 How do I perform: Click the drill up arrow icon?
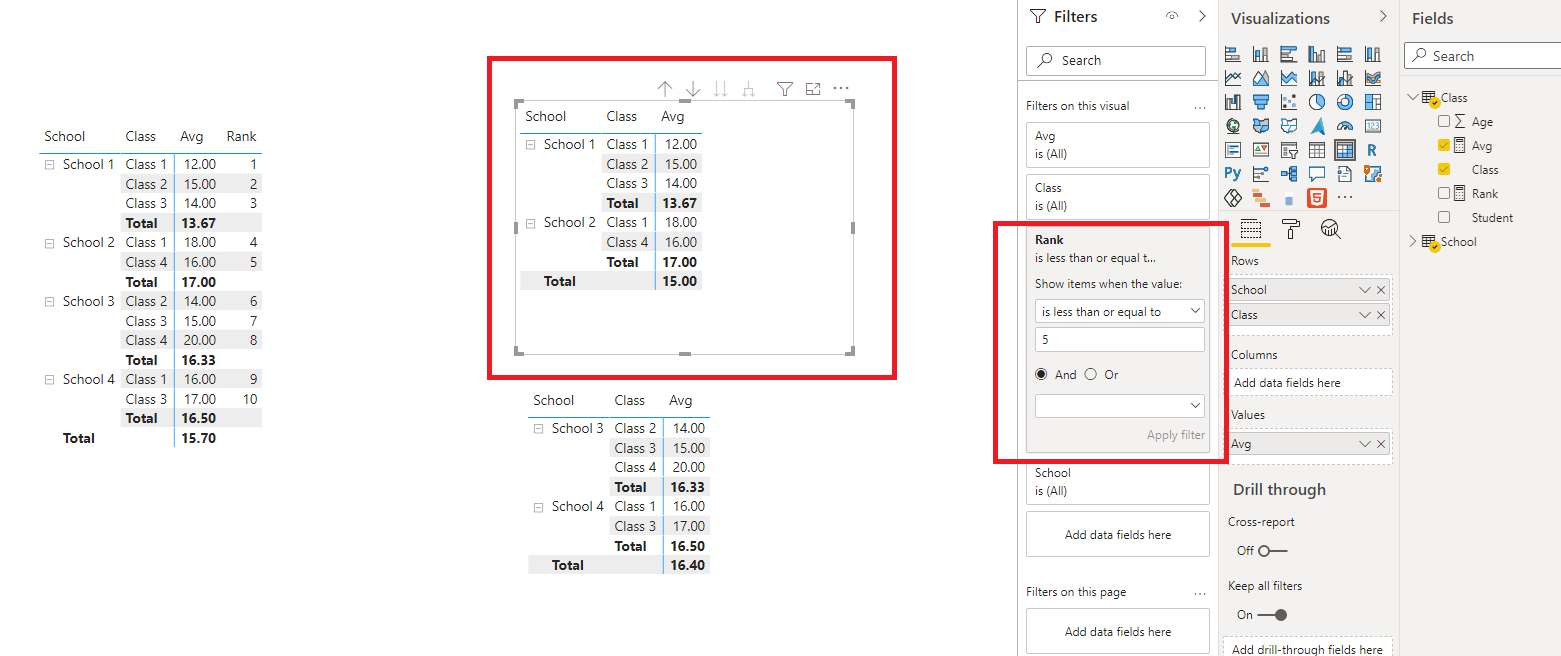point(665,89)
